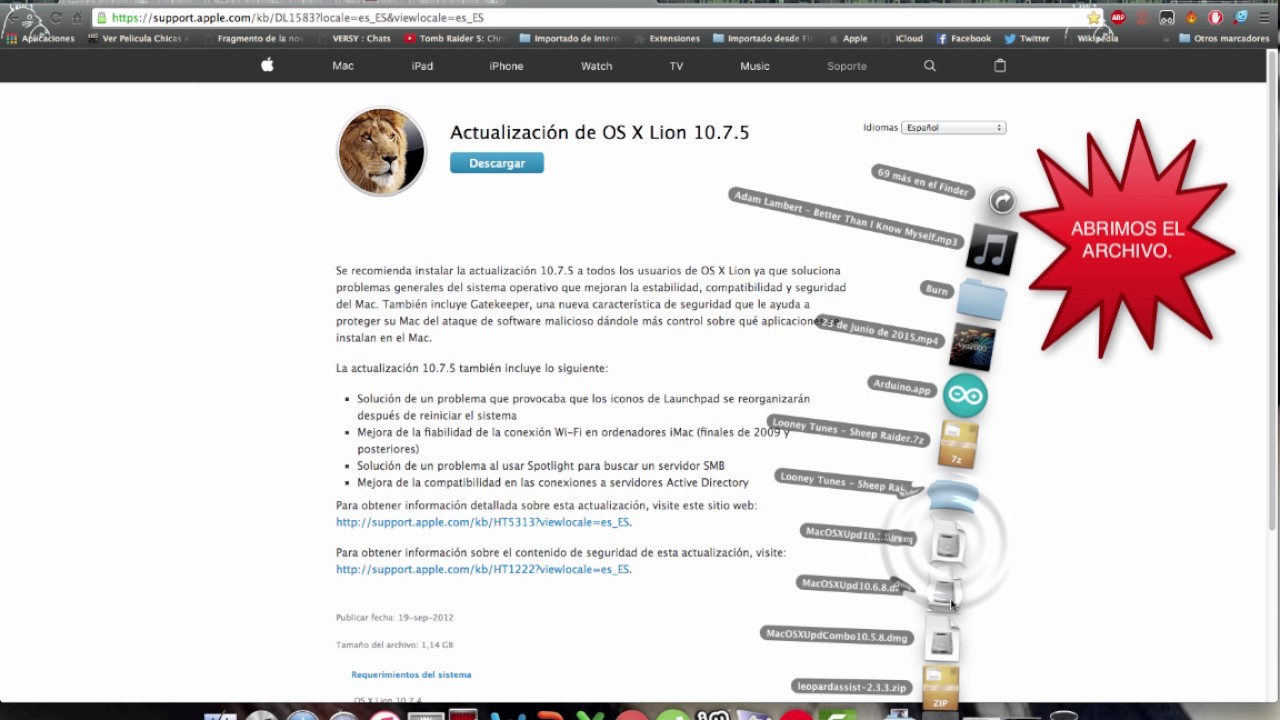Click the 'MacOSXUpdCombo10.5.8.dmg' stack label
Screen dimensions: 1280x720
(x=836, y=635)
